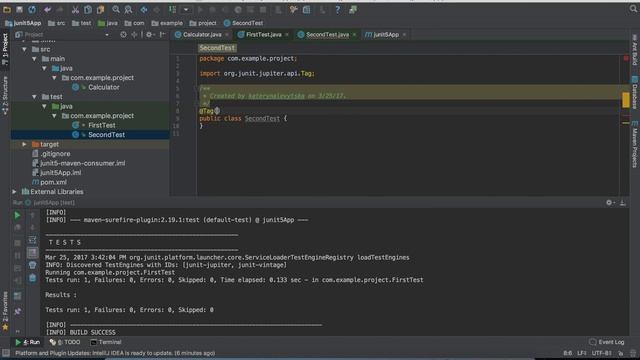Image resolution: width=640 pixels, height=360 pixels.
Task: Select Calculator in the Project tree
Action: [104, 87]
